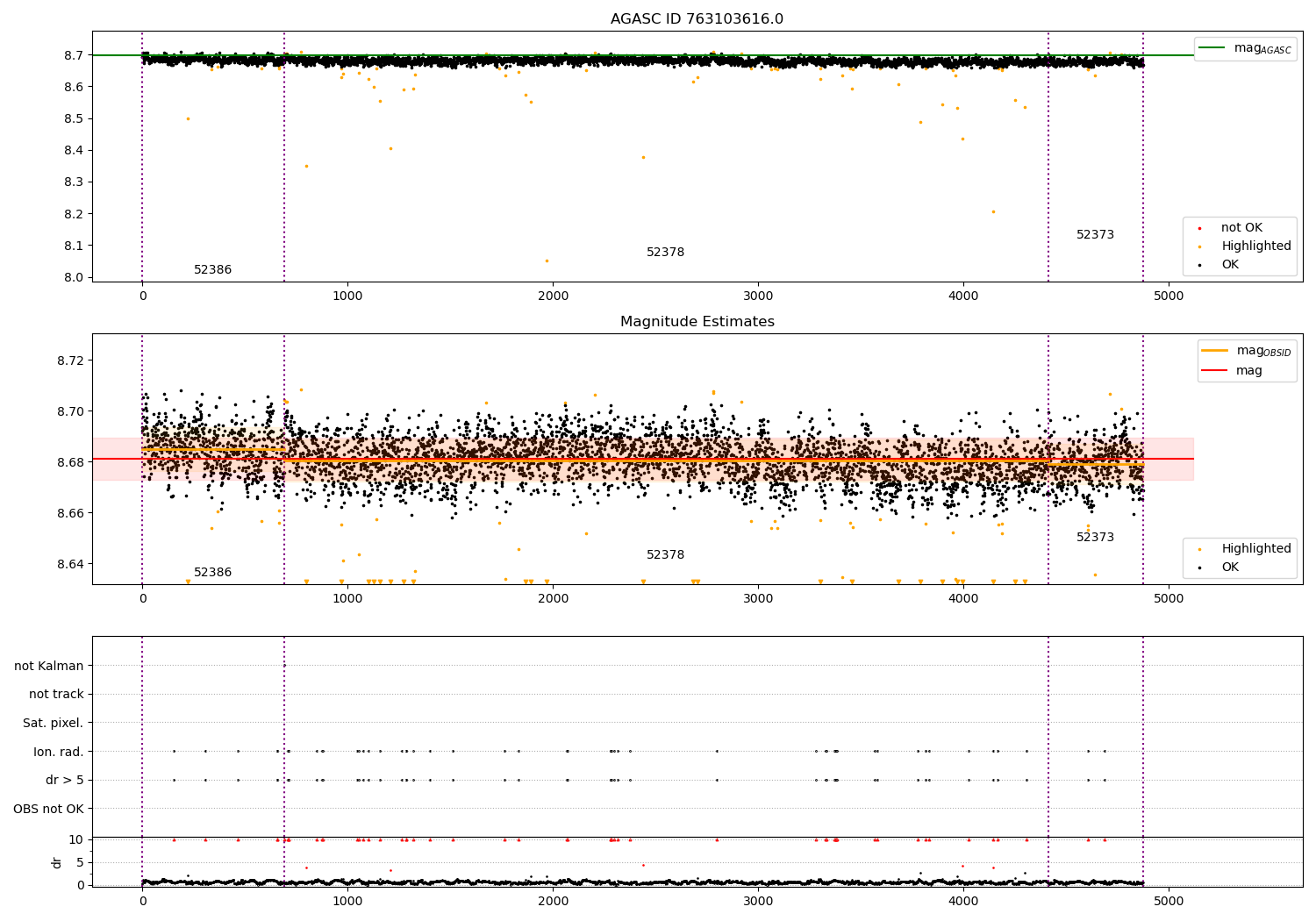The height and width of the screenshot is (921, 1316).
Task: Select the mag OBSID legend label
Action: click(x=1263, y=351)
